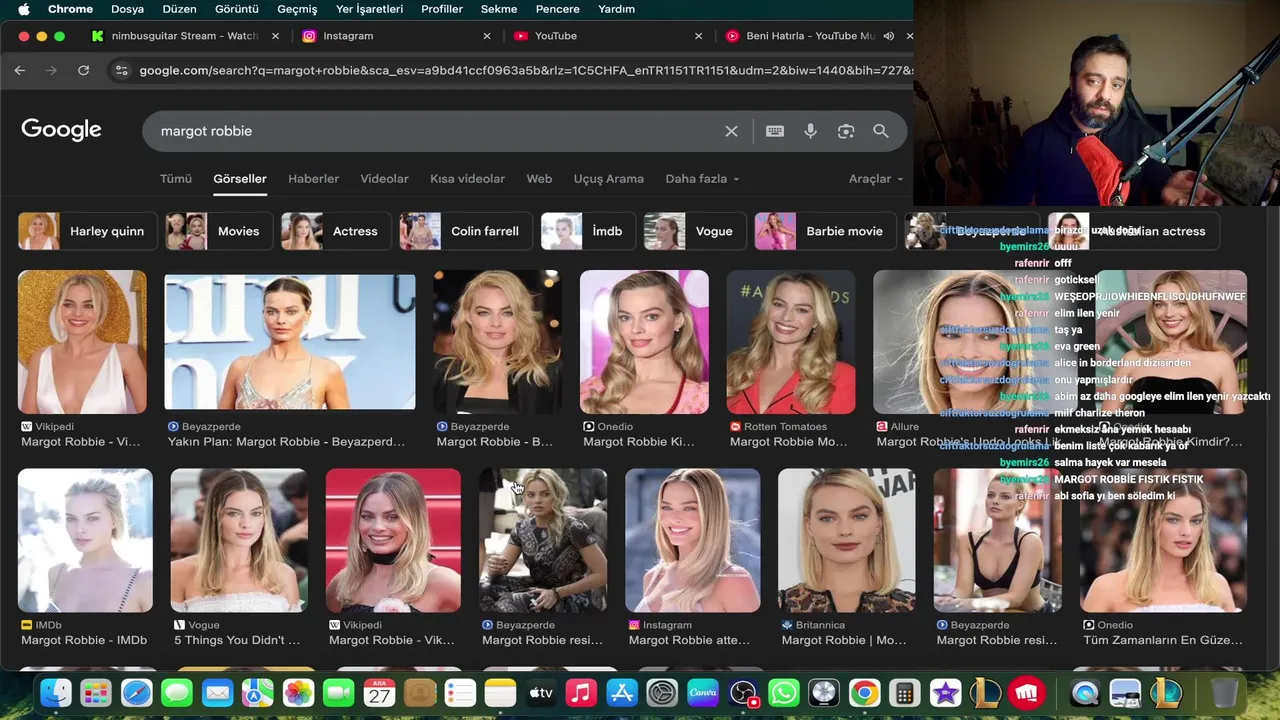This screenshot has height=720, width=1280.
Task: Open iMovie from the dock
Action: coord(945,692)
